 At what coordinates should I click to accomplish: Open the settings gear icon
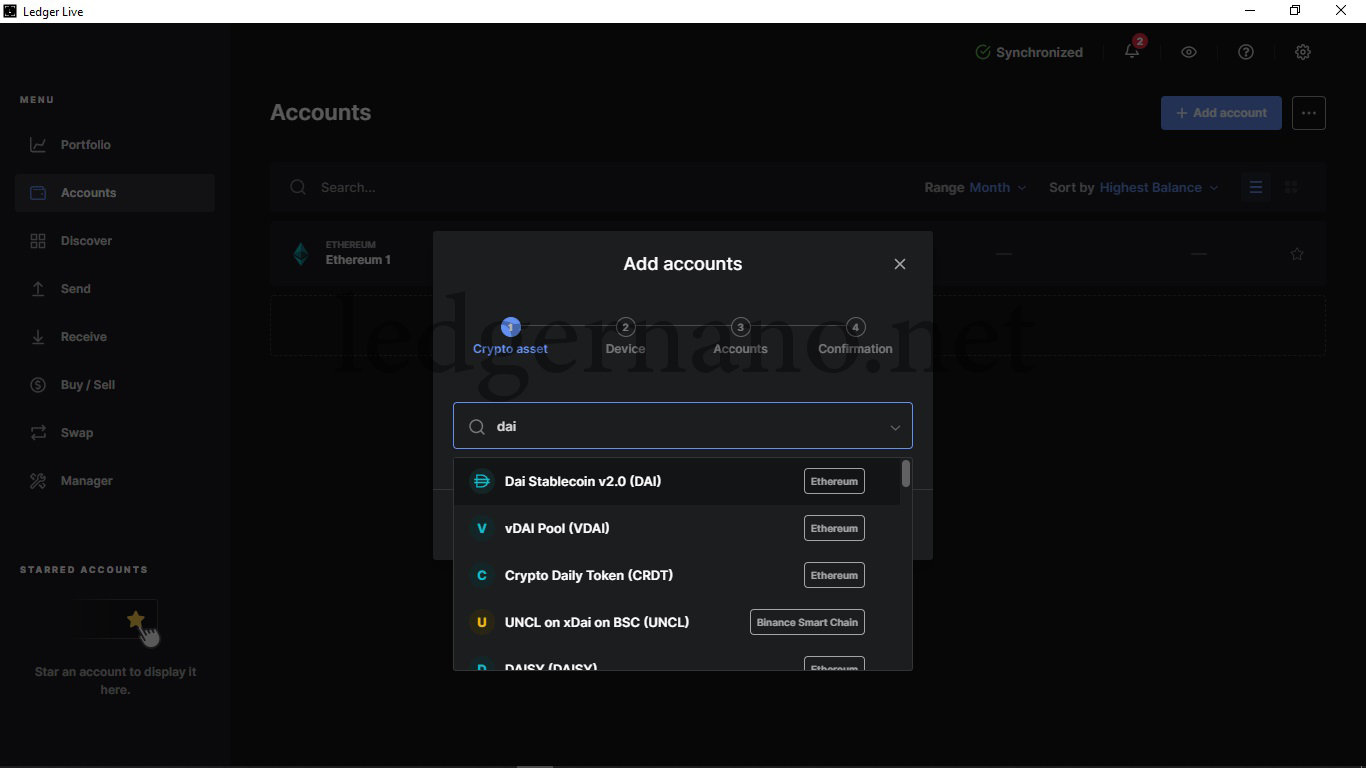1303,52
